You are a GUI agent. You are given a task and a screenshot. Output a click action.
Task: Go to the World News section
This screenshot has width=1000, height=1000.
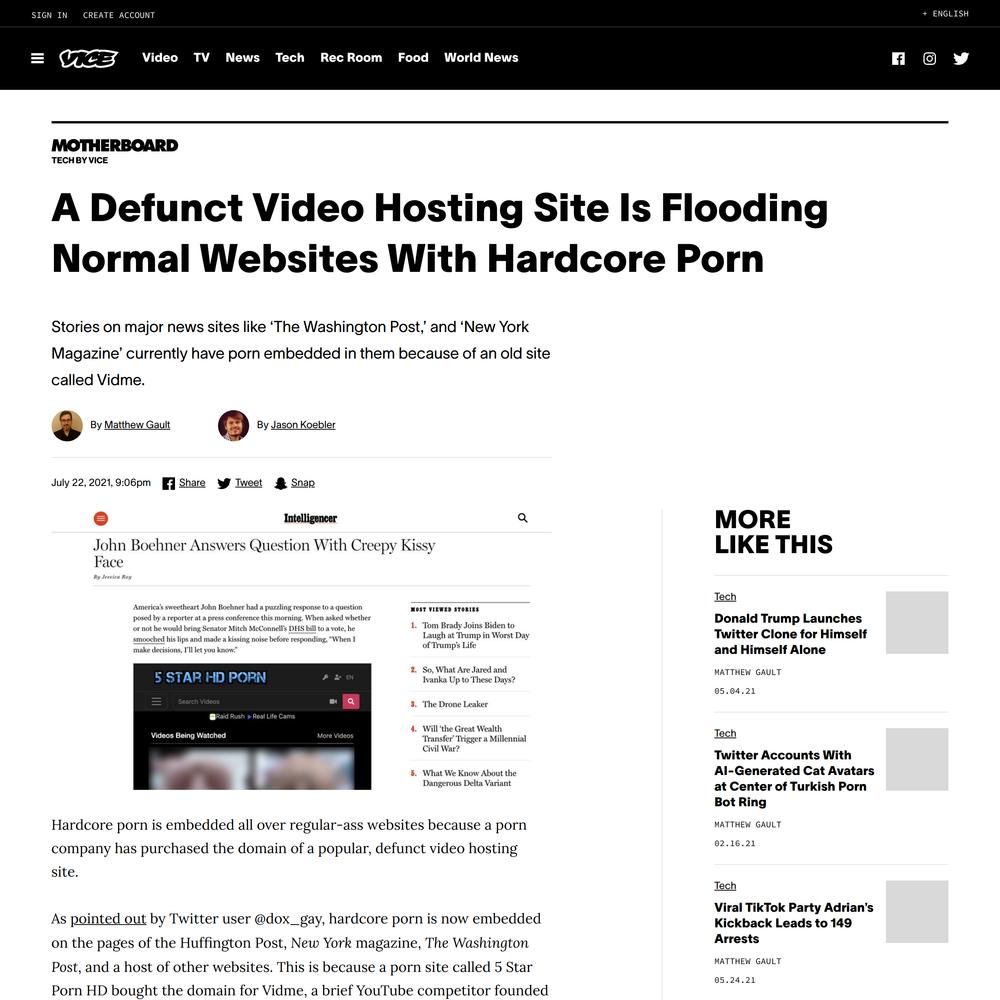coord(481,57)
